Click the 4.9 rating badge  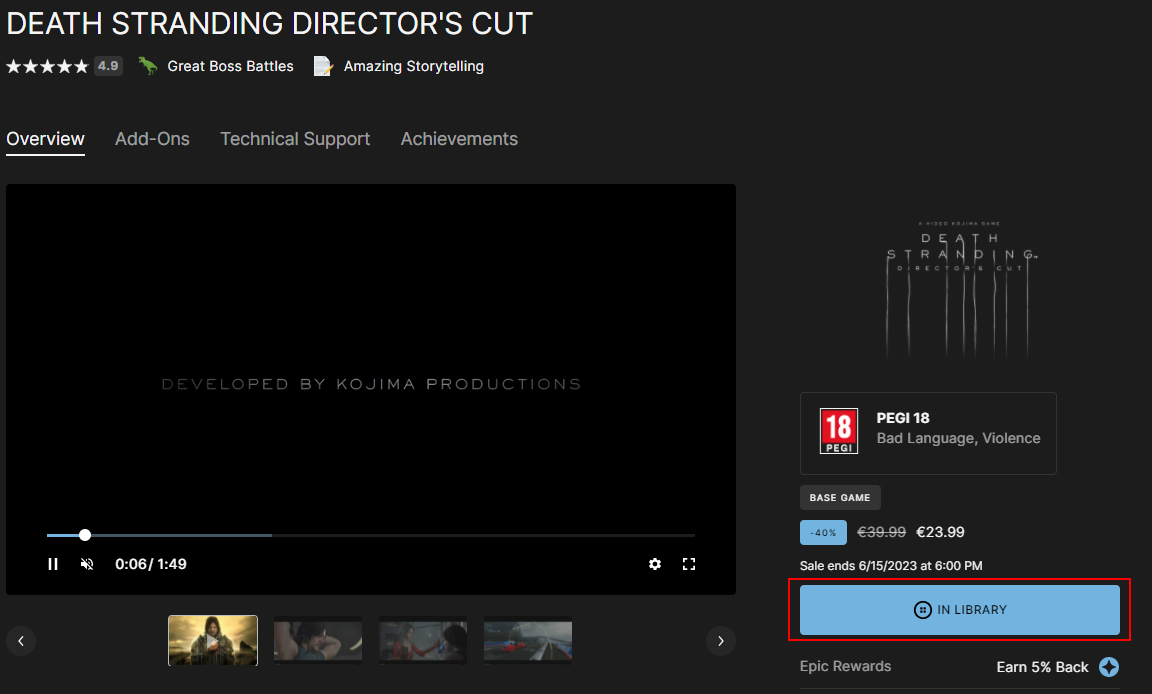108,66
